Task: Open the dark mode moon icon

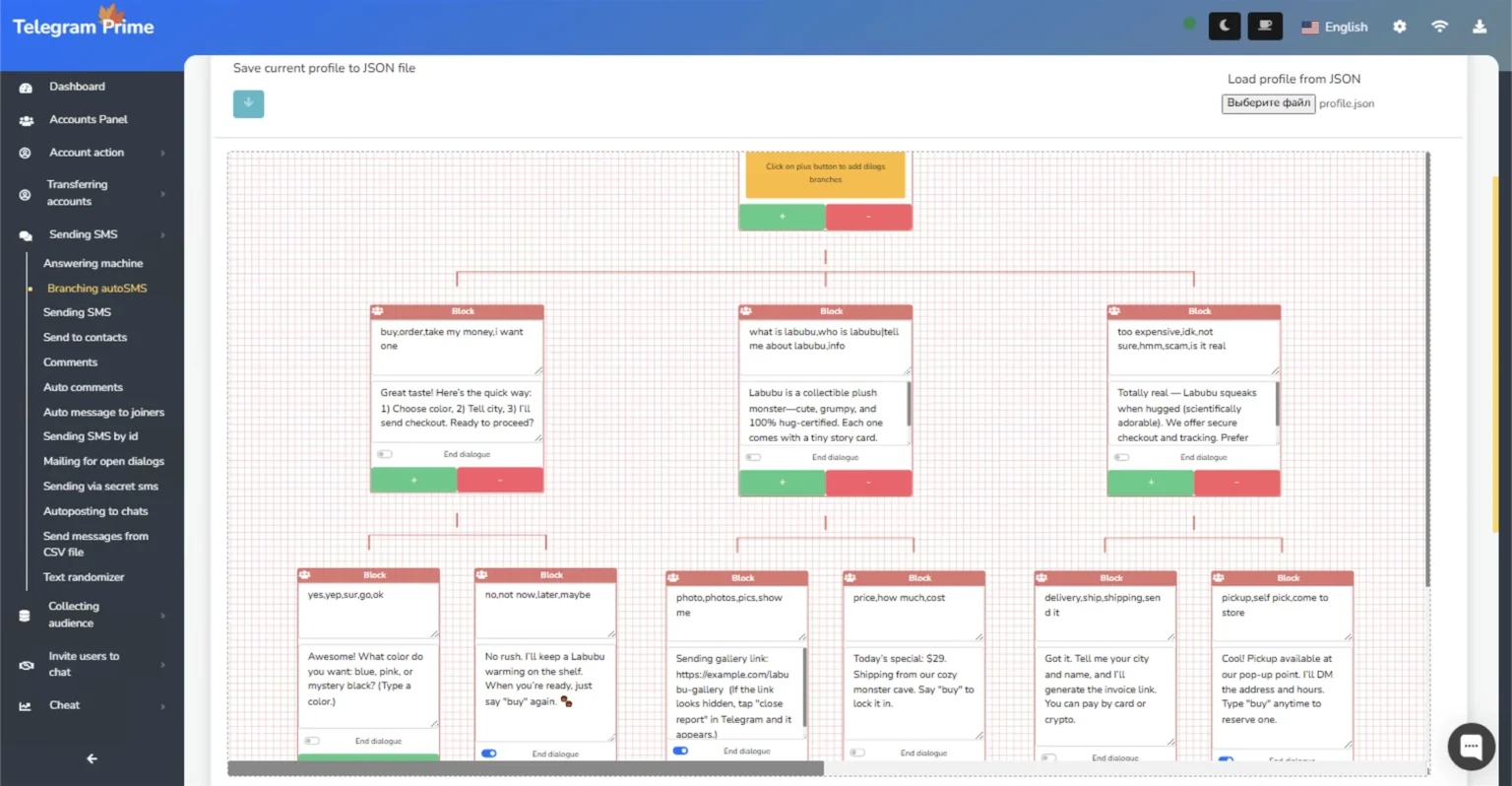Action: 1224,26
